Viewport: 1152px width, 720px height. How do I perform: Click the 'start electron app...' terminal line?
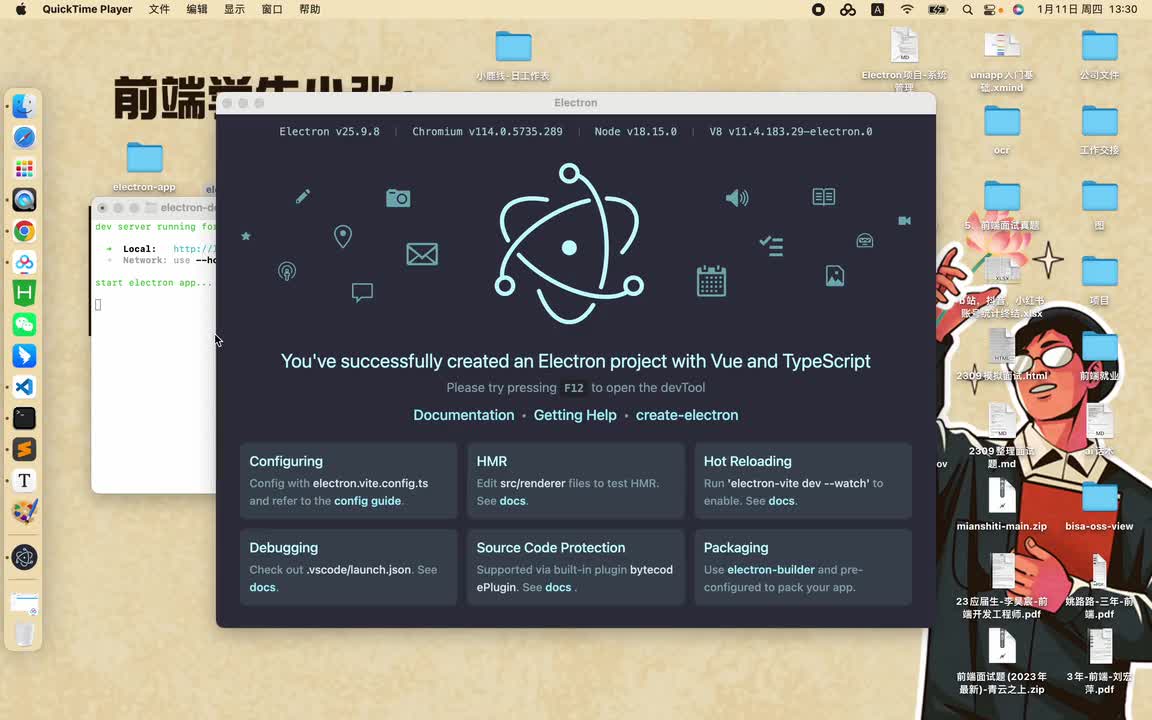point(154,283)
